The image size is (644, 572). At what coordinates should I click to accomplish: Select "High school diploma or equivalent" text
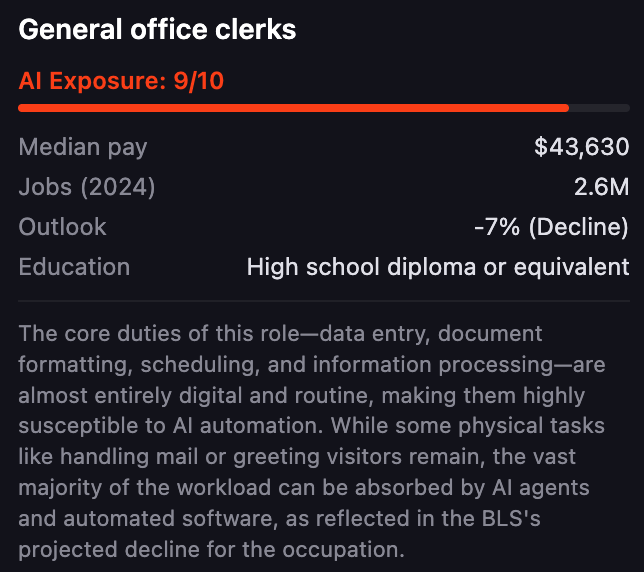438,267
